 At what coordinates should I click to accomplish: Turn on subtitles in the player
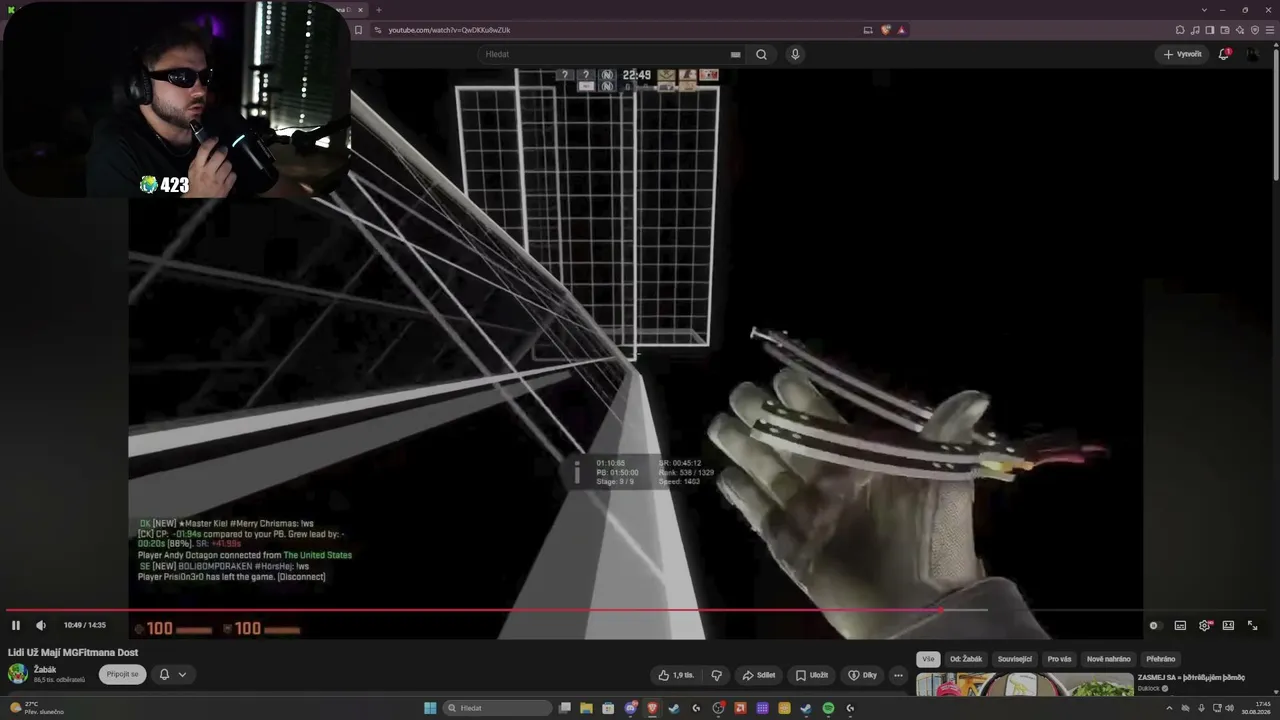point(1180,625)
